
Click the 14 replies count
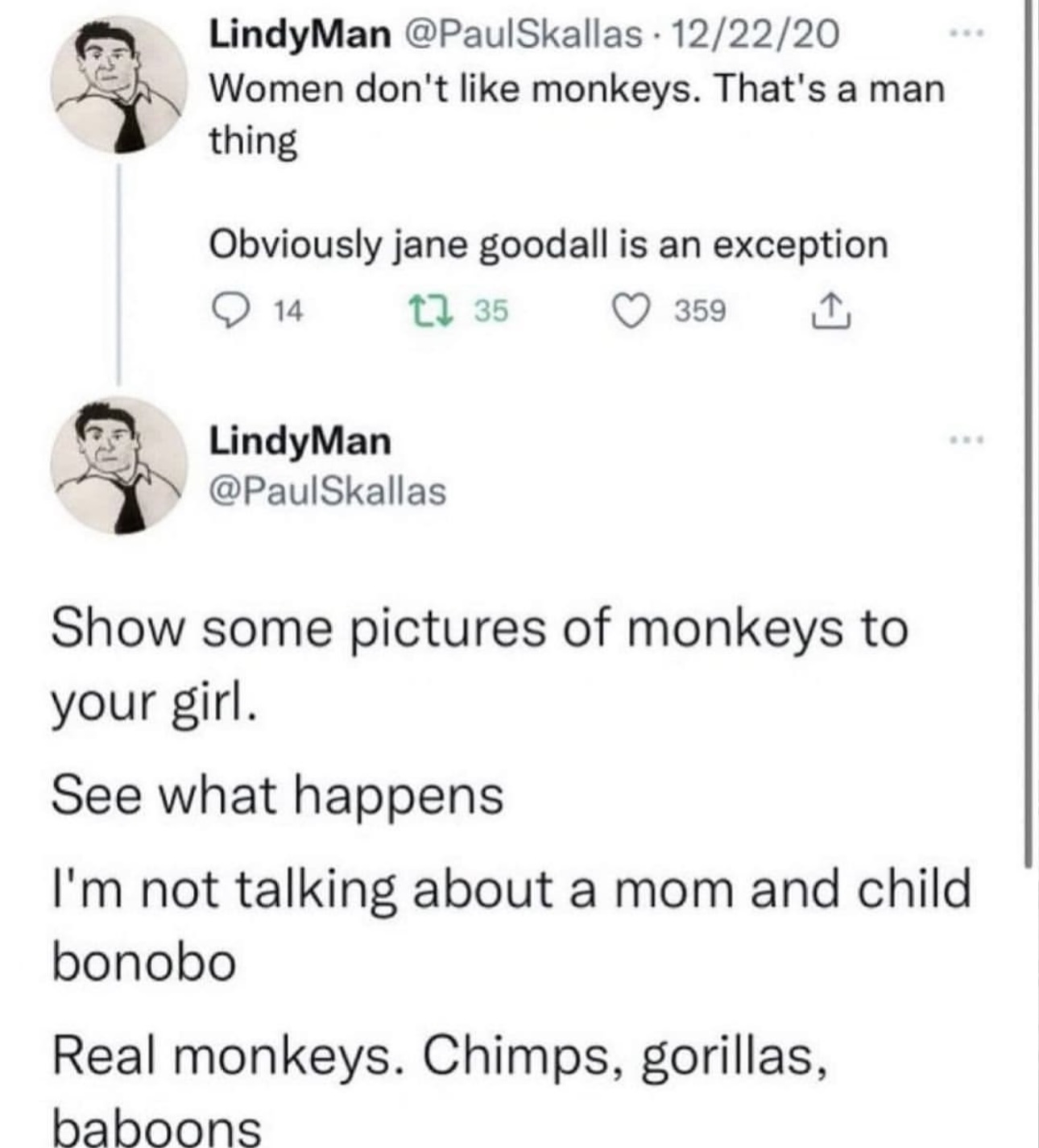click(288, 311)
